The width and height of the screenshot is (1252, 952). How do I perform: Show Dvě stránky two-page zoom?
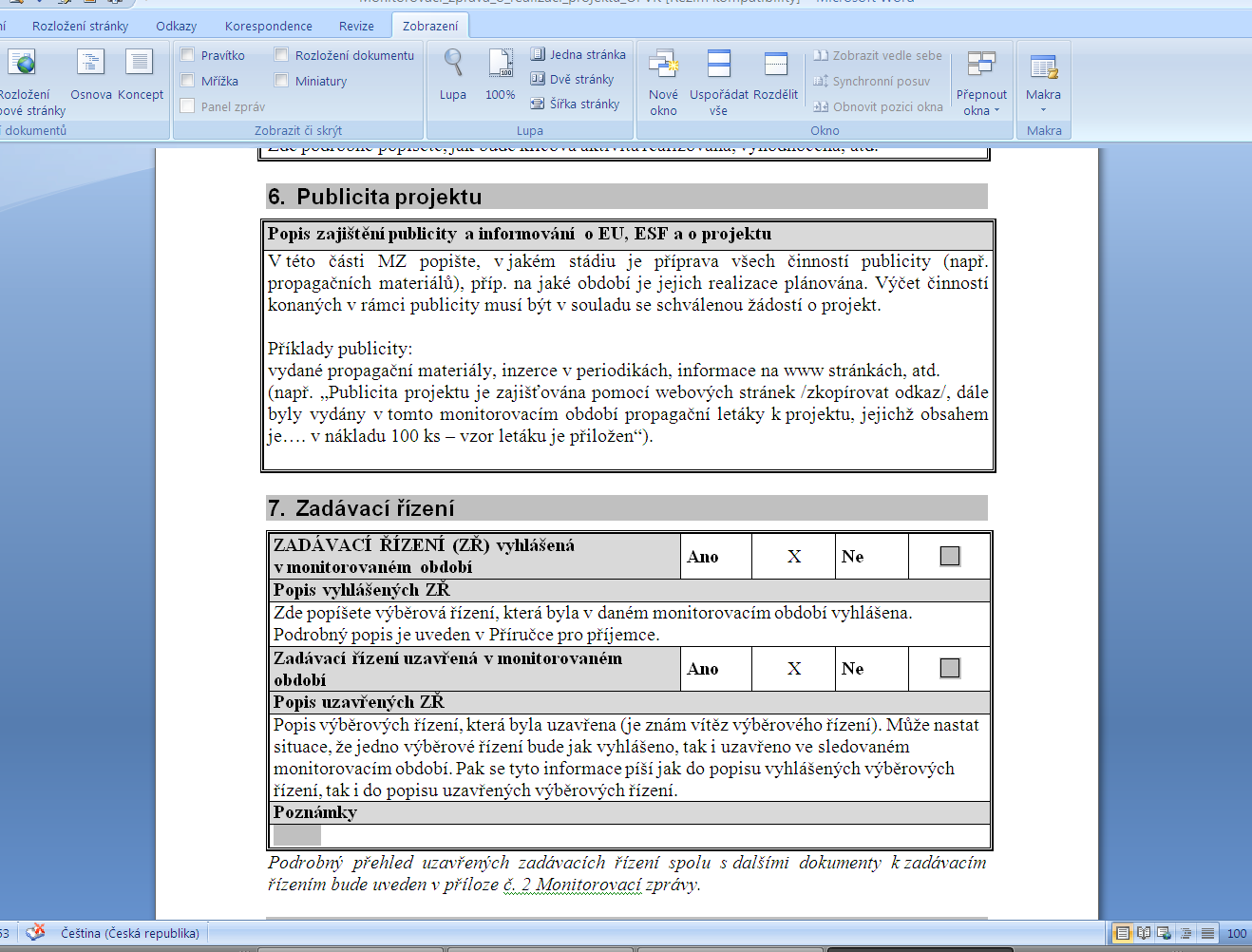point(572,79)
